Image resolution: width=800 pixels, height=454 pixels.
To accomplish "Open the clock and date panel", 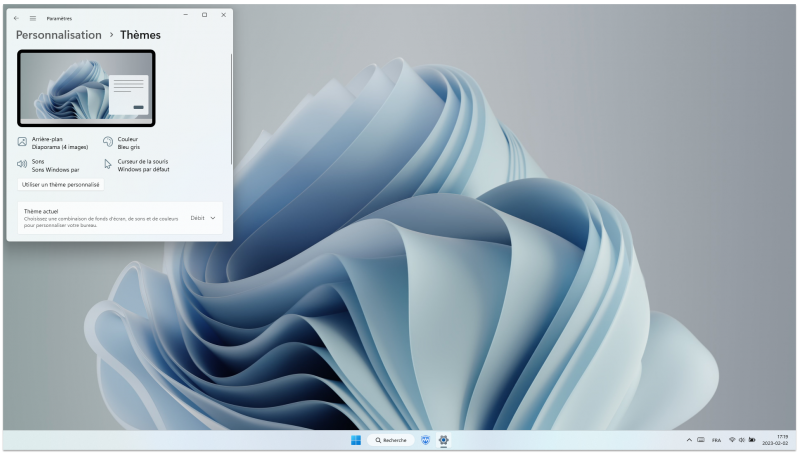I will (781, 439).
